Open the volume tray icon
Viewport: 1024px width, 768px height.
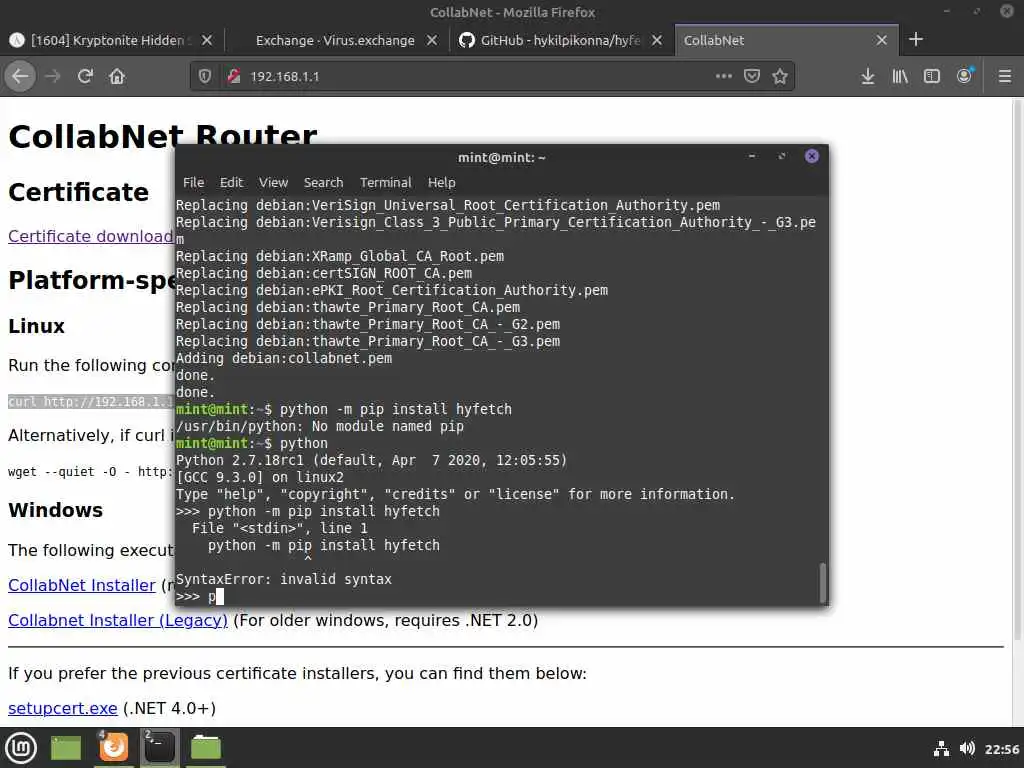coord(967,748)
